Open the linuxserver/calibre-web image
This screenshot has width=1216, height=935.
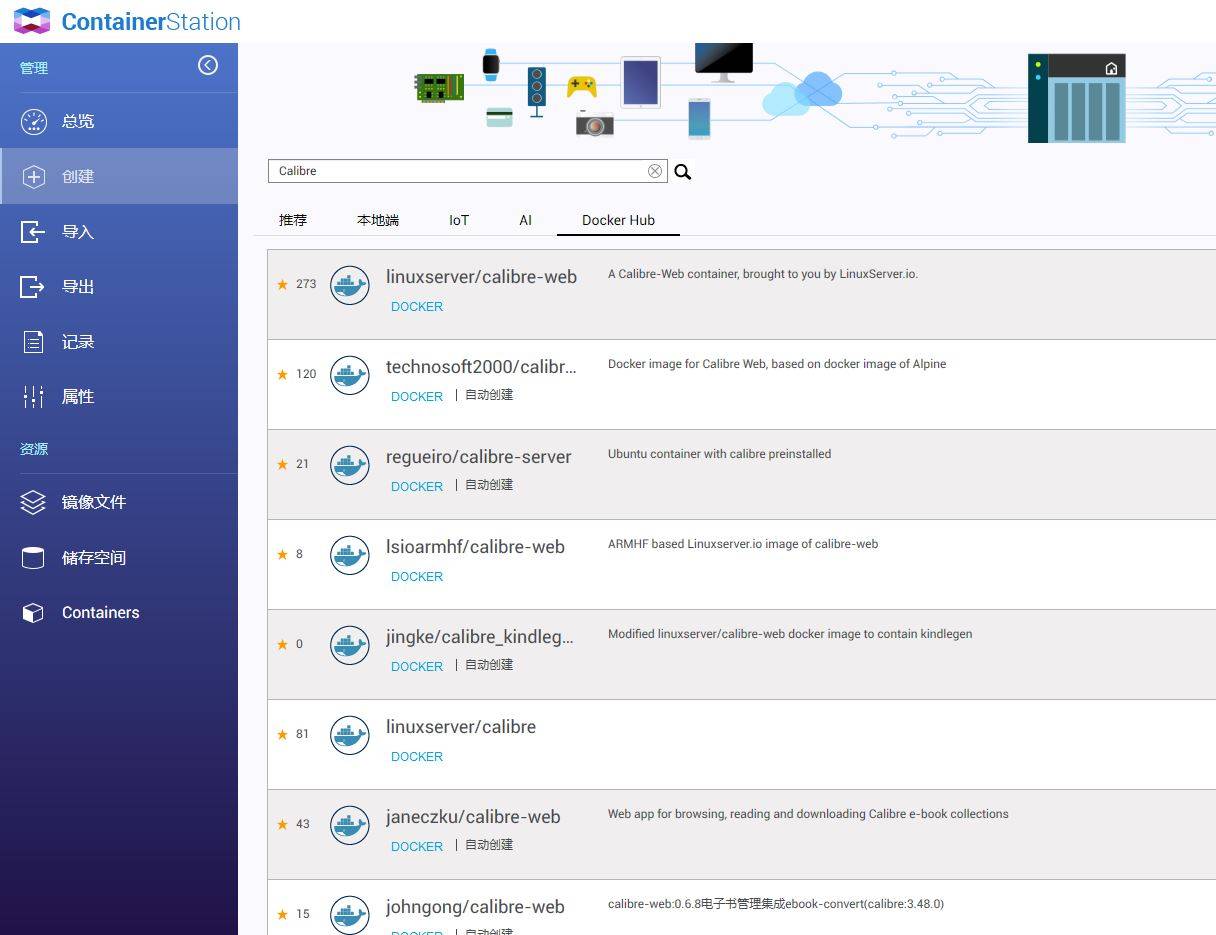coord(481,277)
